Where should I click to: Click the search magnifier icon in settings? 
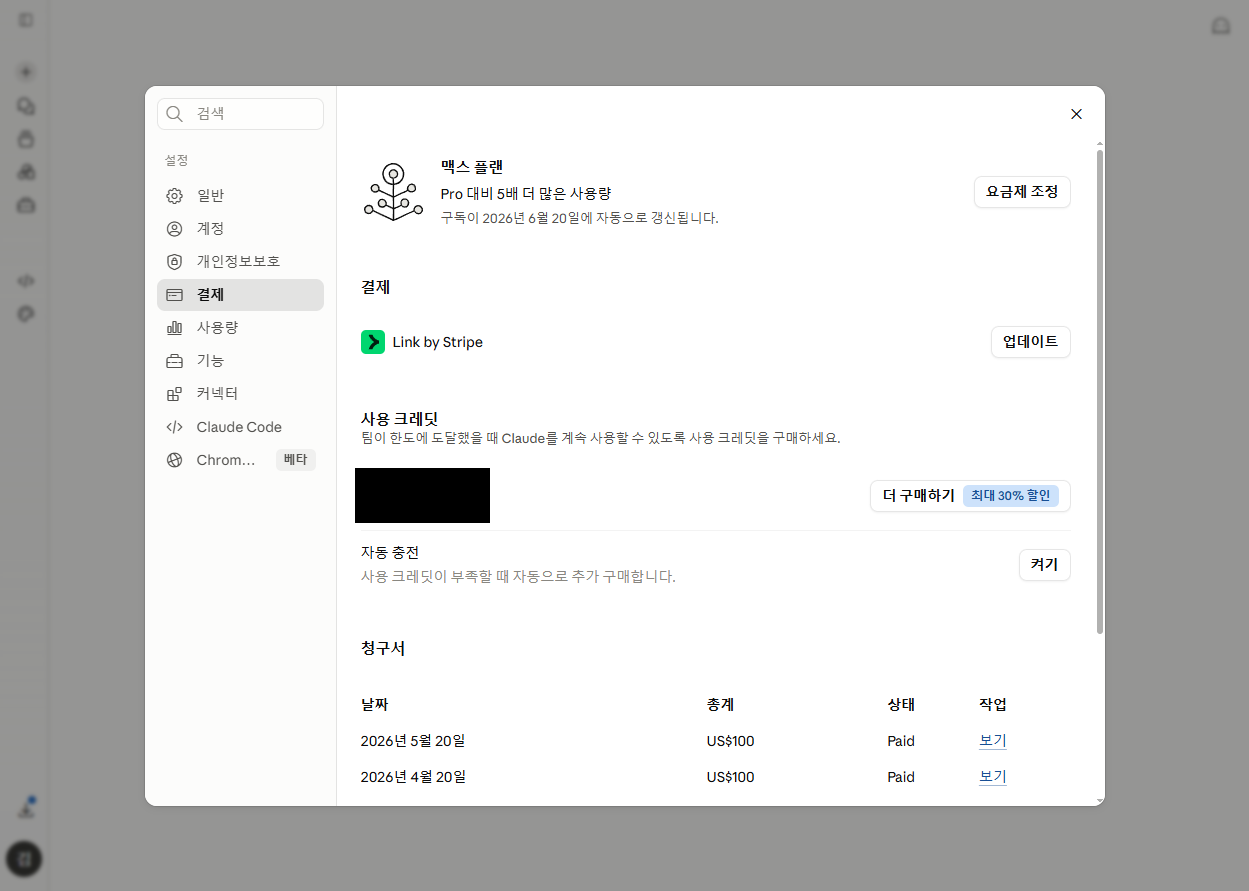pyautogui.click(x=175, y=114)
